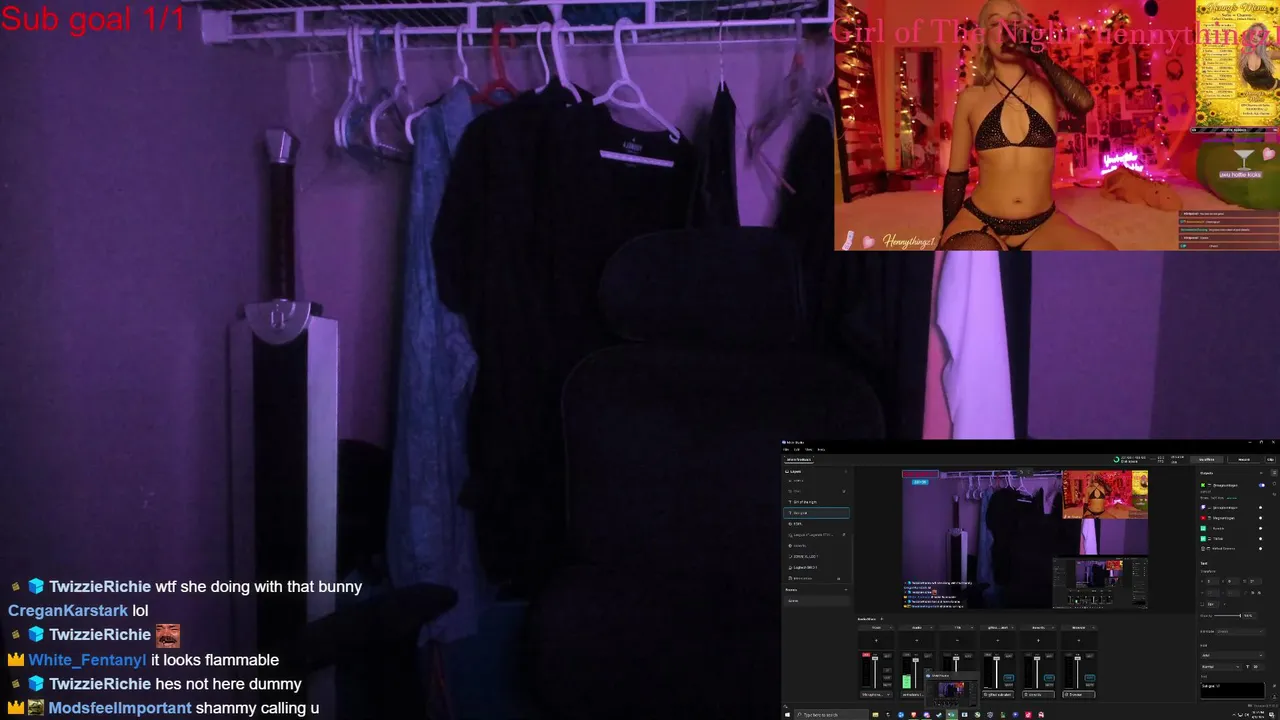Click the red YouTube platform icon

pyautogui.click(x=1203, y=518)
